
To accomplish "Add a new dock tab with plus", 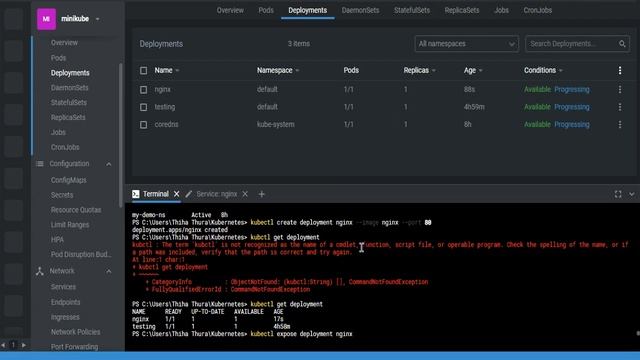I will coord(262,194).
